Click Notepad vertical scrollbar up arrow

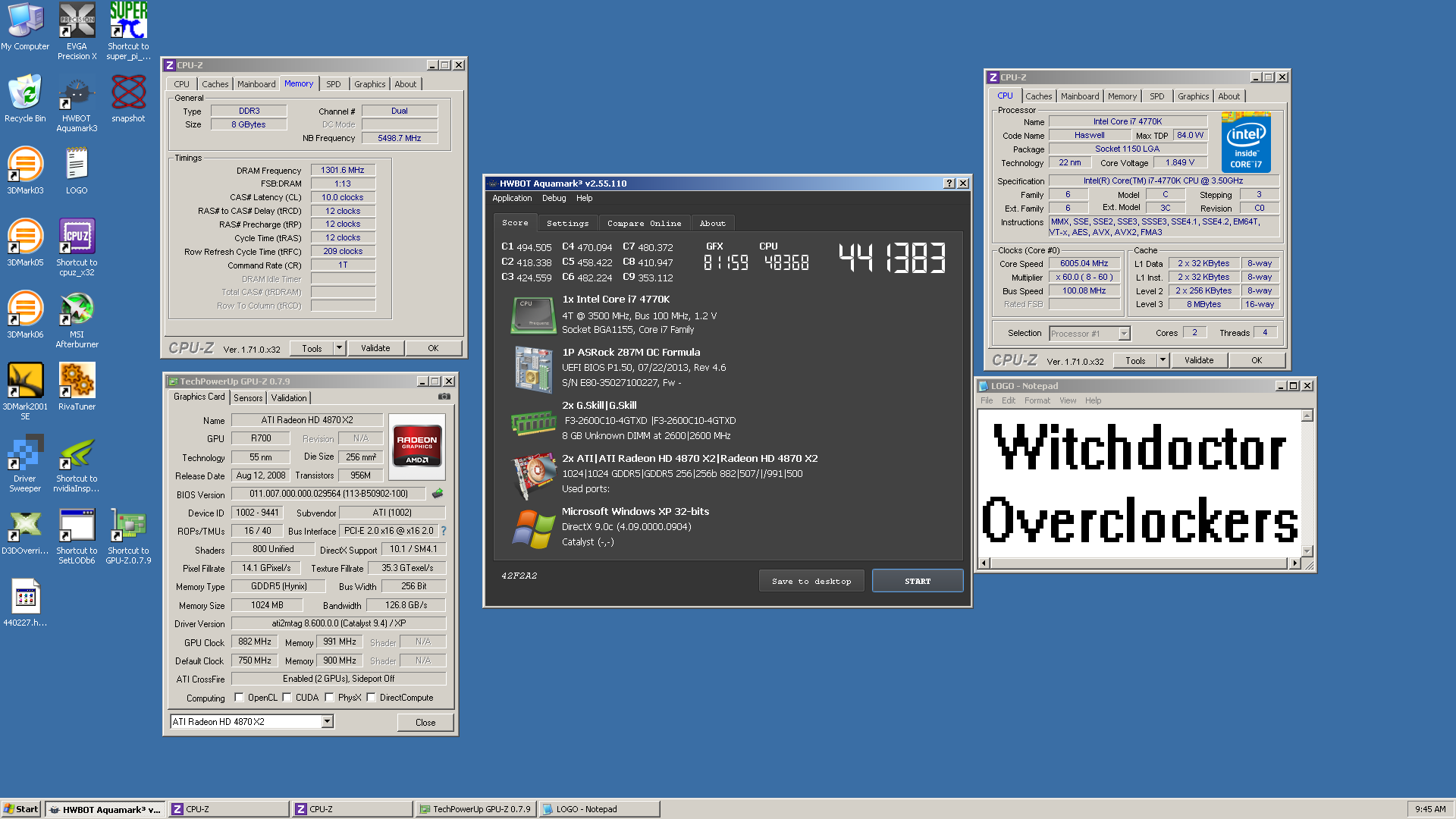1307,416
